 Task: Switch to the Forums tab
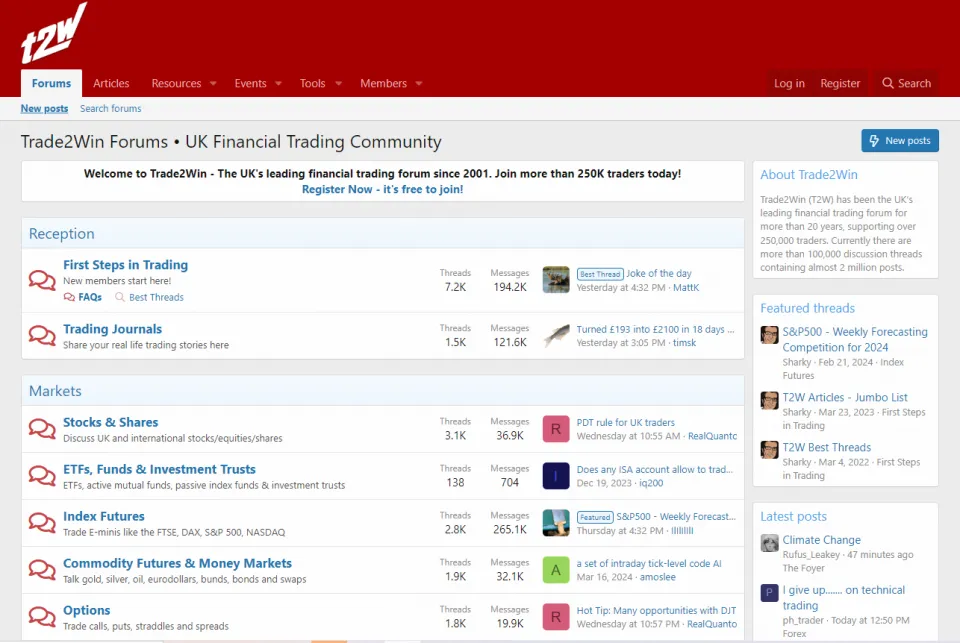pos(50,83)
